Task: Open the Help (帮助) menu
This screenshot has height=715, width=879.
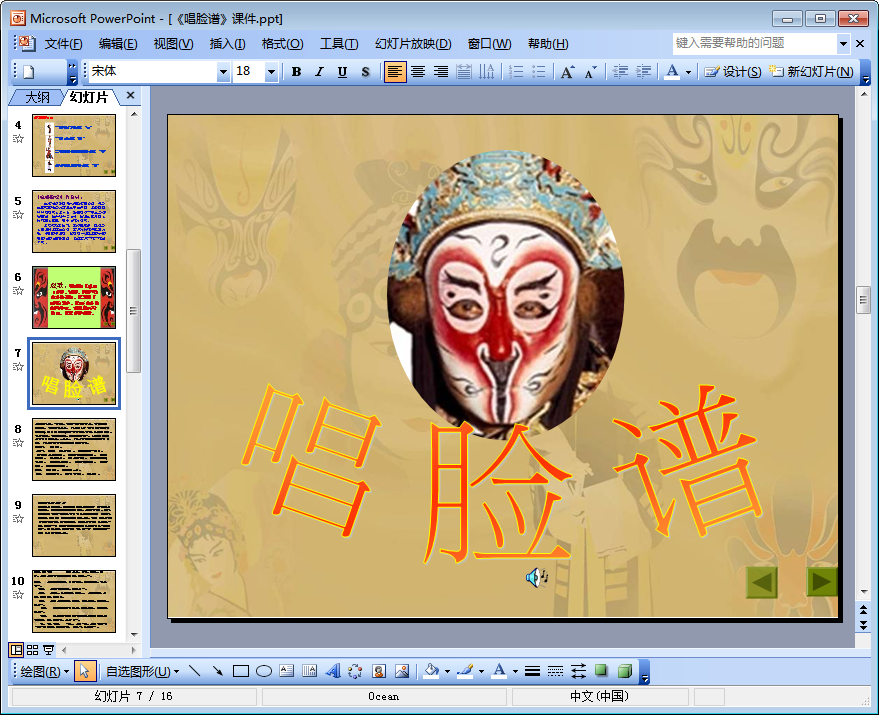Action: coord(548,44)
